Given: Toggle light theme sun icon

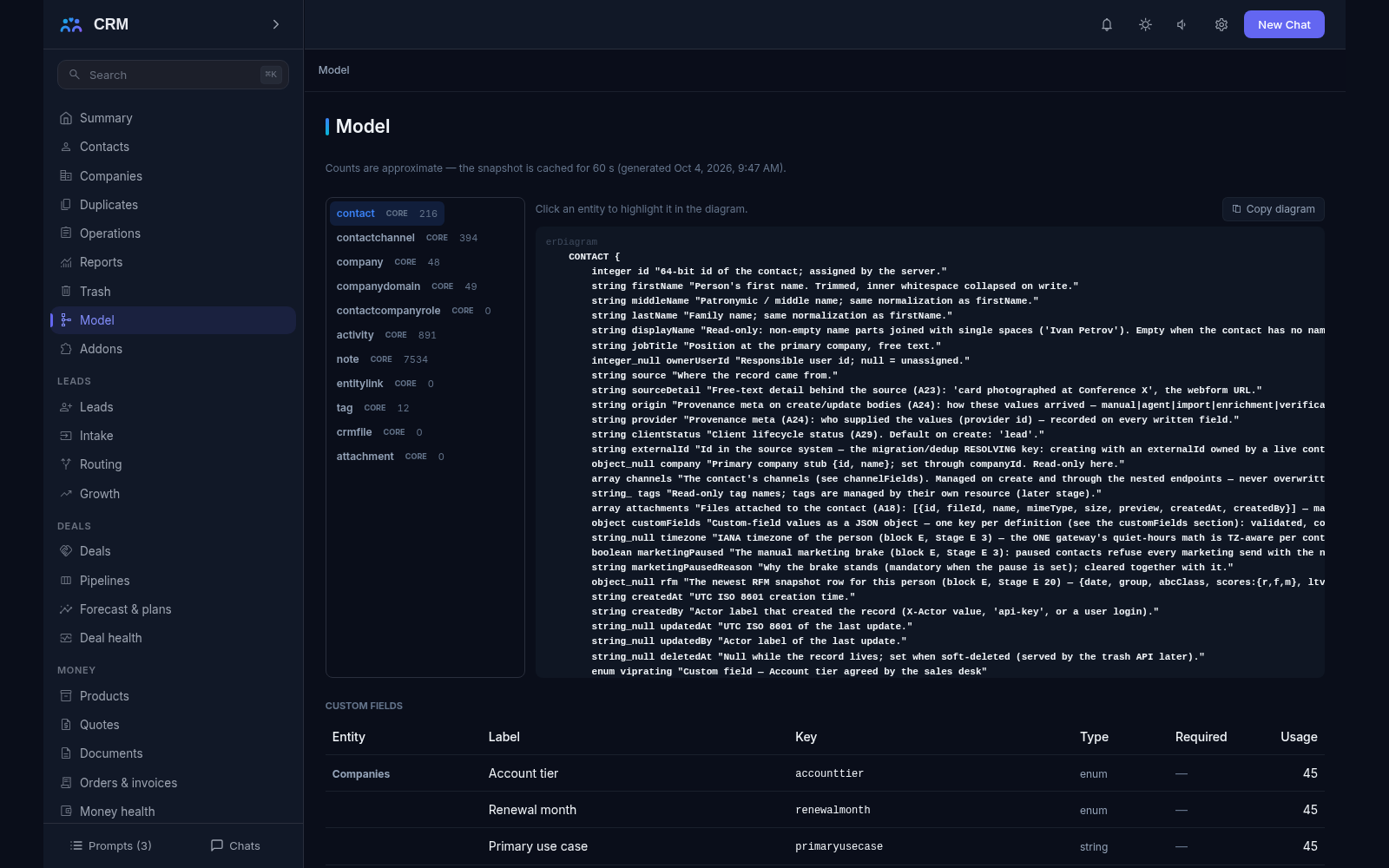Looking at the screenshot, I should (x=1145, y=24).
